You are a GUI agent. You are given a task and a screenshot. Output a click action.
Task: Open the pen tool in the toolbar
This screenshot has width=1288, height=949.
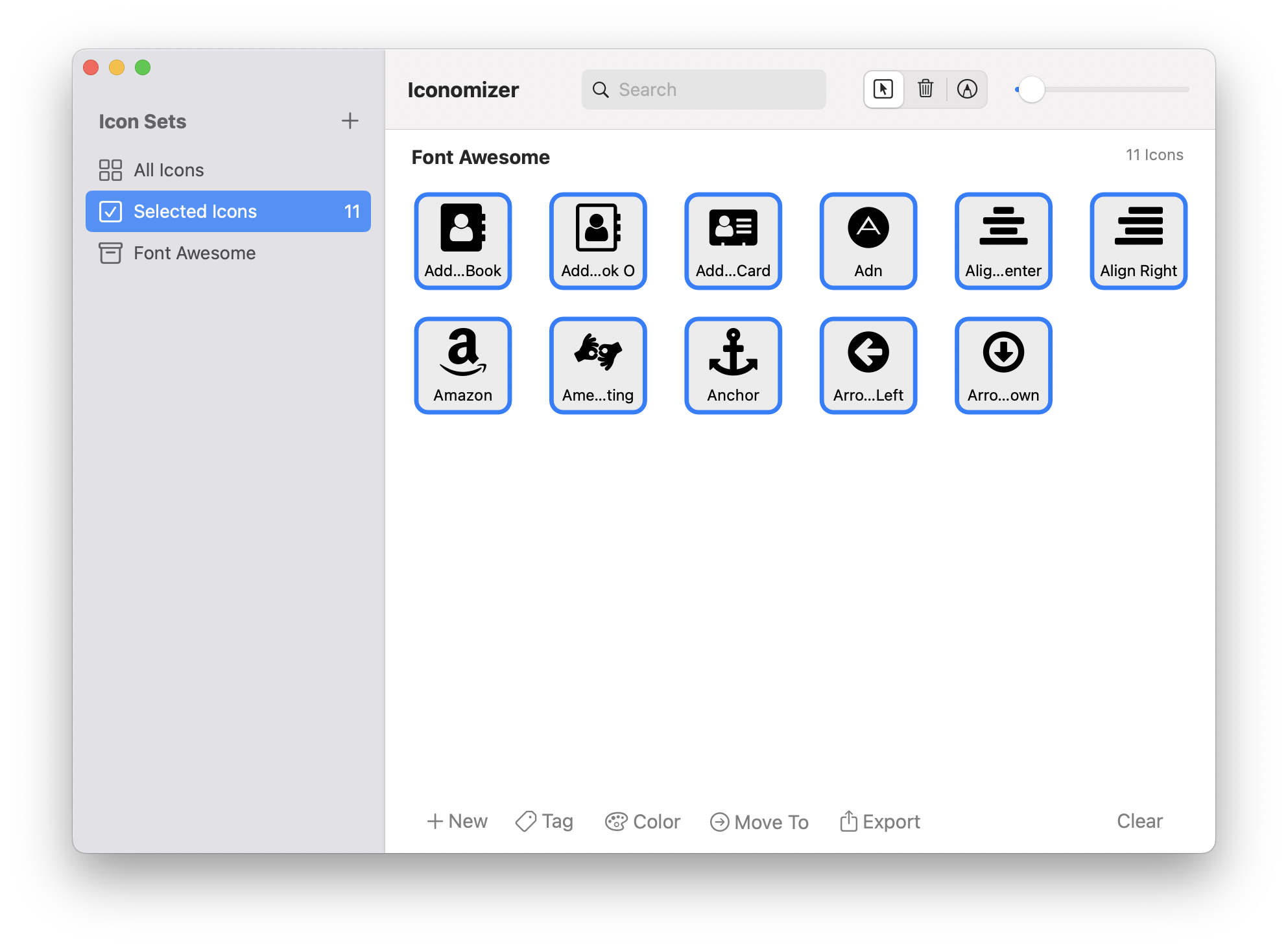967,89
